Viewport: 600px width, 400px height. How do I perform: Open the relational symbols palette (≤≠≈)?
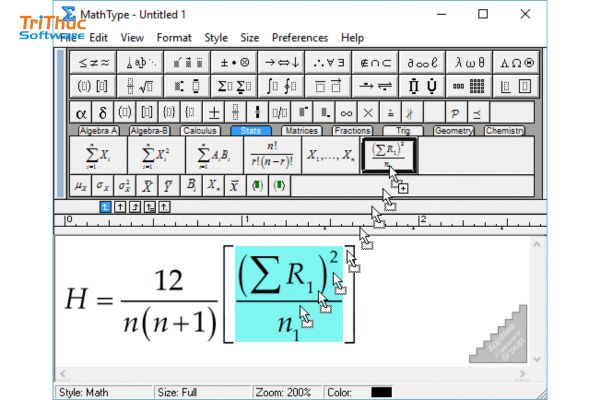click(93, 62)
